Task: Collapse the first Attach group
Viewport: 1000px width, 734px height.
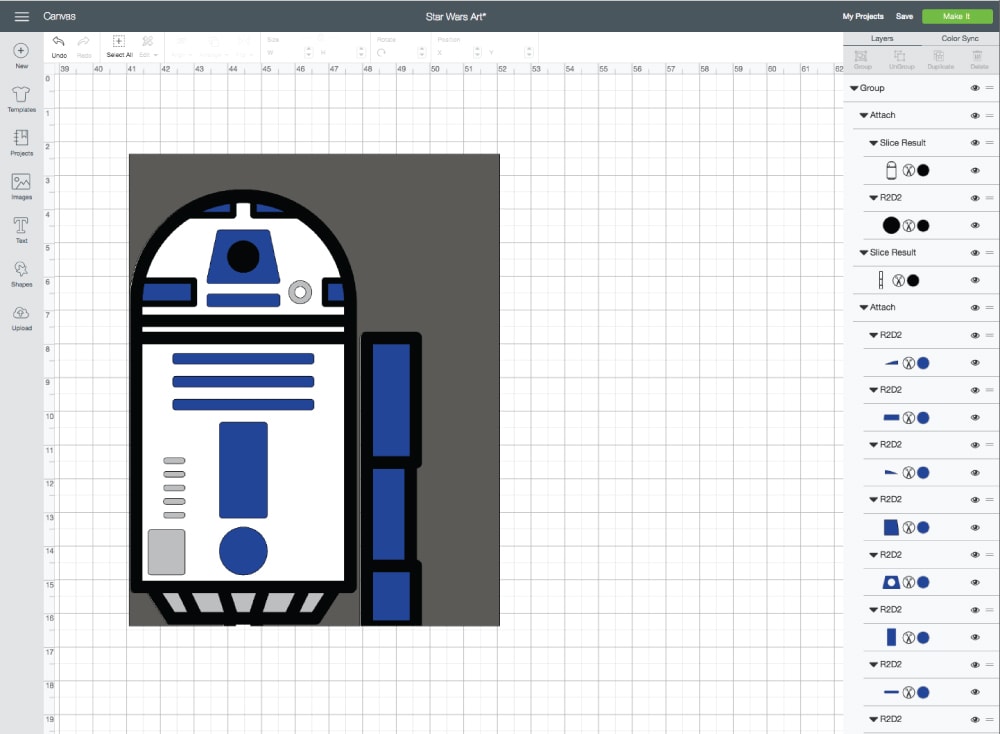Action: coord(864,116)
